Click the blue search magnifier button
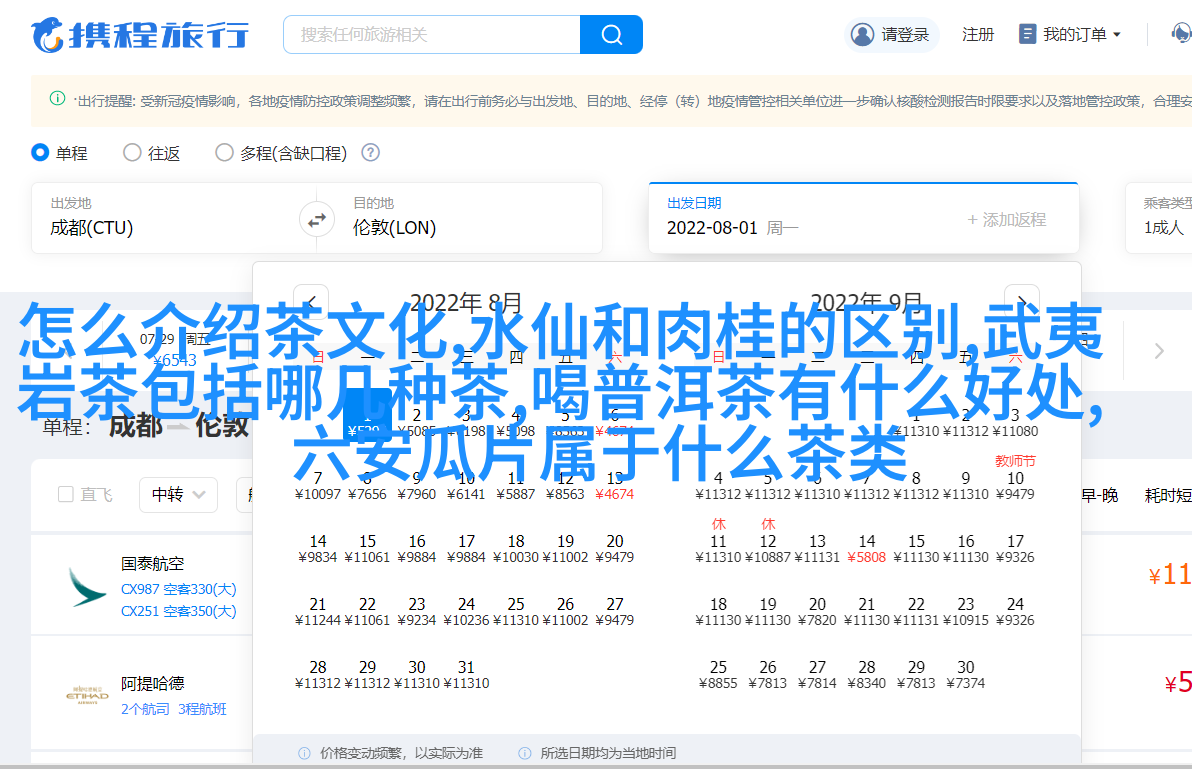The width and height of the screenshot is (1192, 769). pyautogui.click(x=611, y=35)
